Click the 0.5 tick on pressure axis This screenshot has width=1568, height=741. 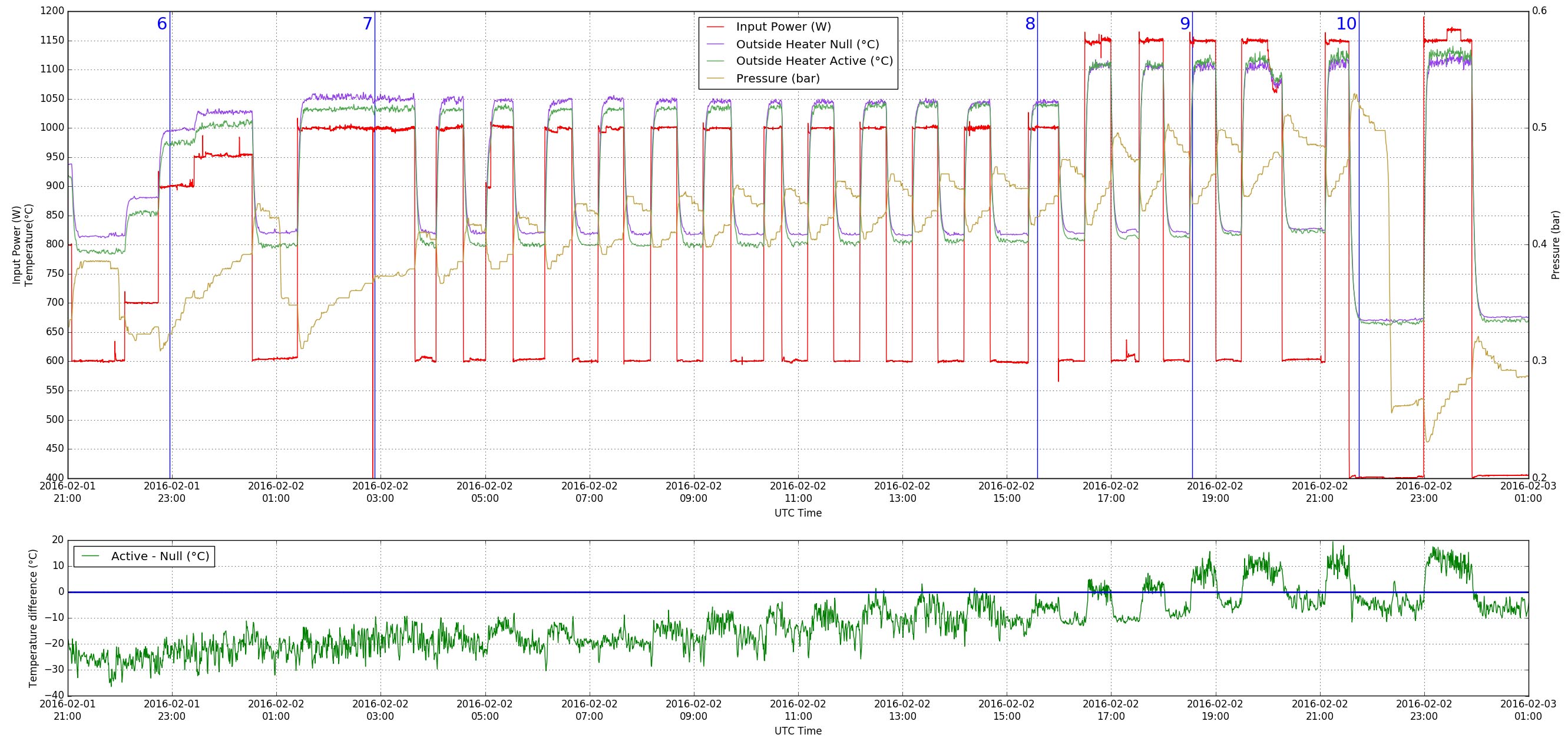point(1540,128)
